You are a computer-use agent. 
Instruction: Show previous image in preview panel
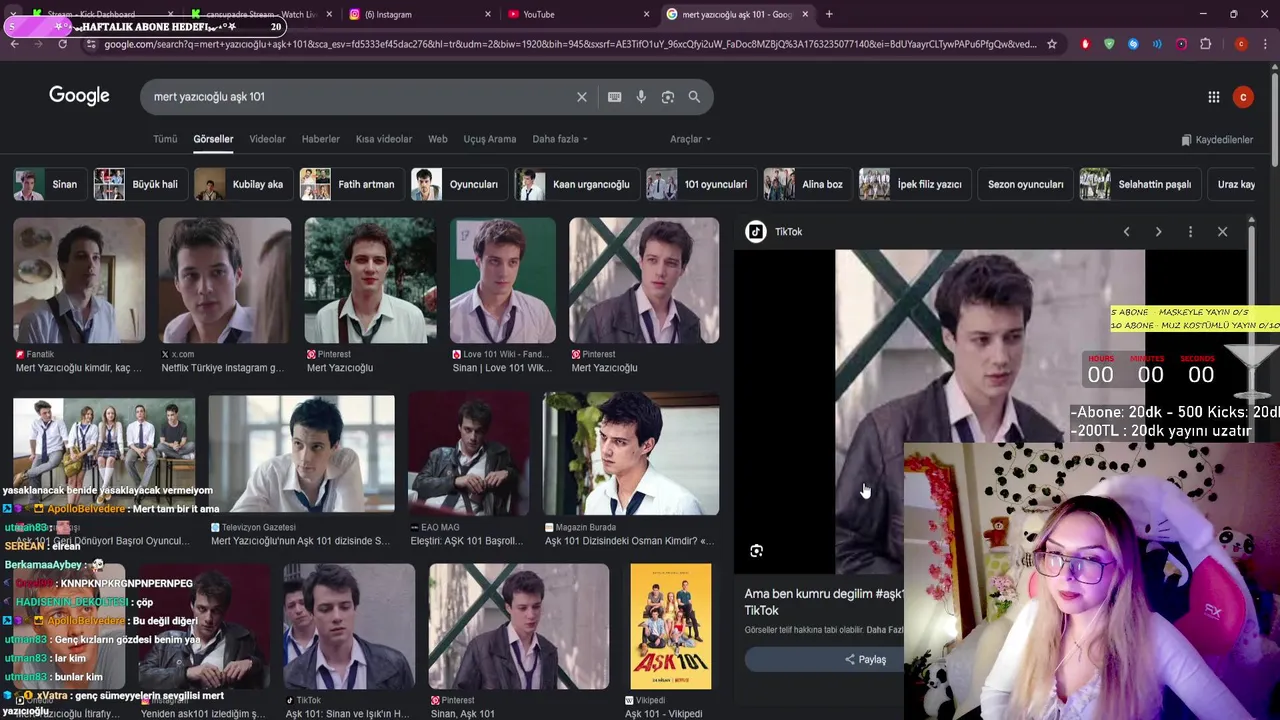[1126, 232]
